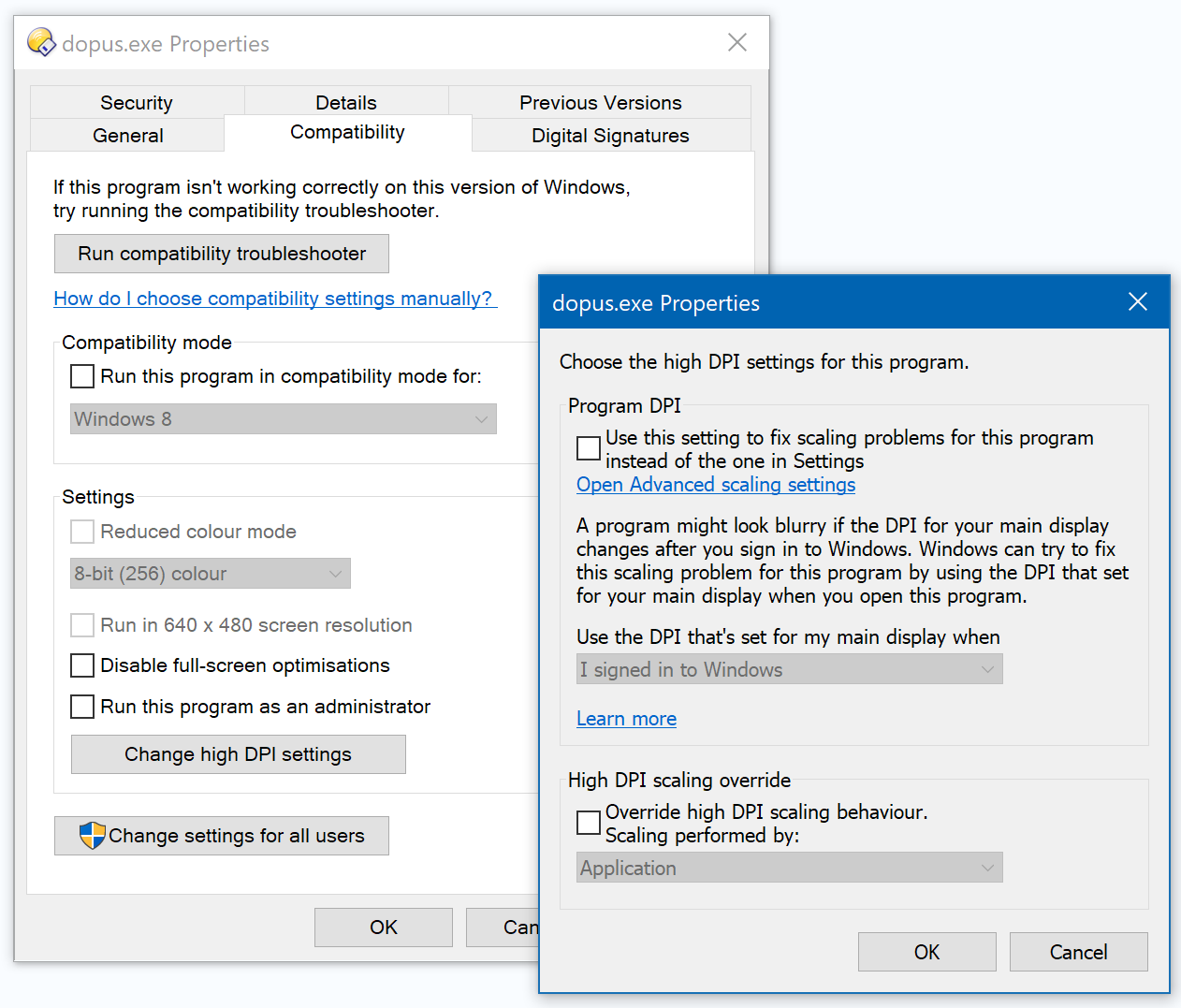Viewport: 1181px width, 1008px height.
Task: Open the Previous Versions tab
Action: tap(601, 103)
